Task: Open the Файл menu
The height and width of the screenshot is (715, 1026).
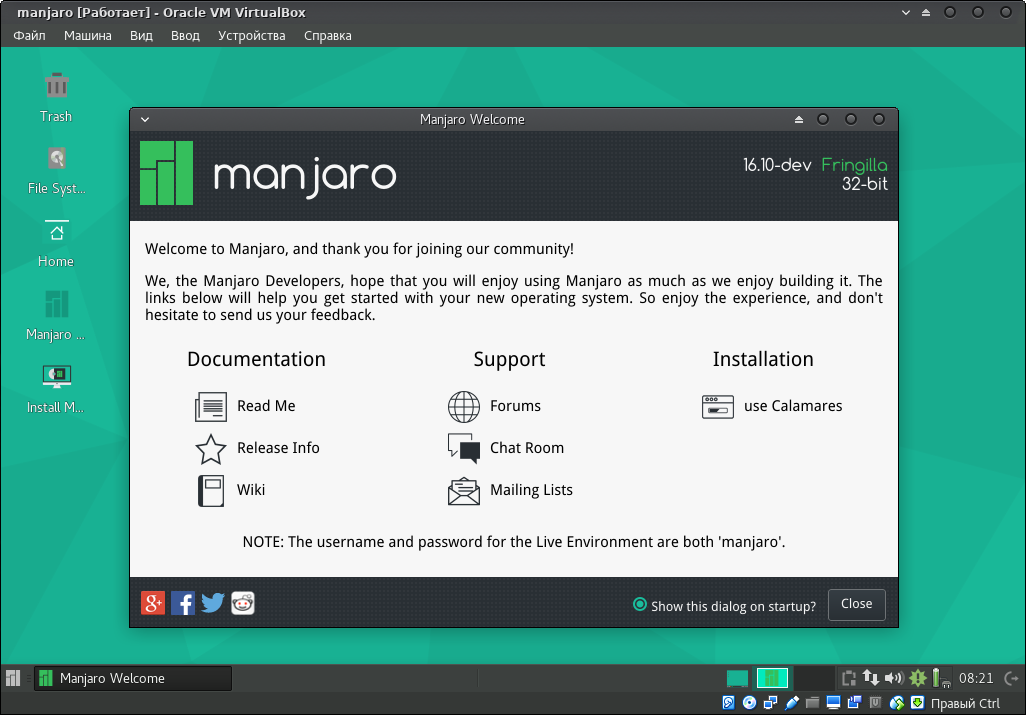Action: [x=29, y=36]
